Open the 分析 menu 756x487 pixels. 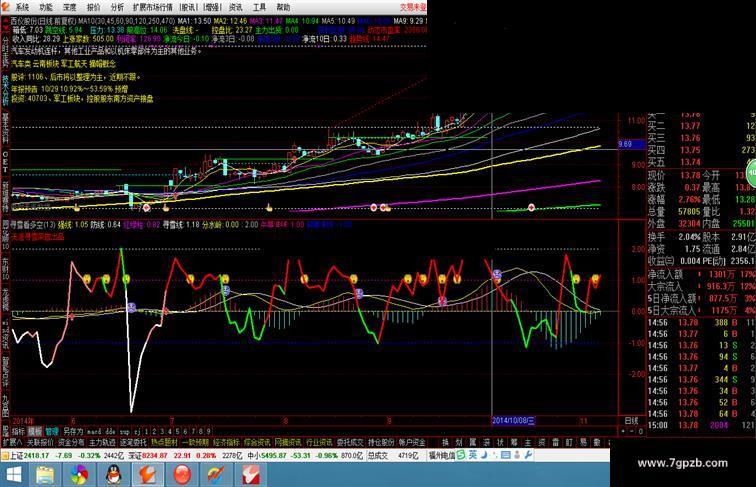pyautogui.click(x=117, y=7)
